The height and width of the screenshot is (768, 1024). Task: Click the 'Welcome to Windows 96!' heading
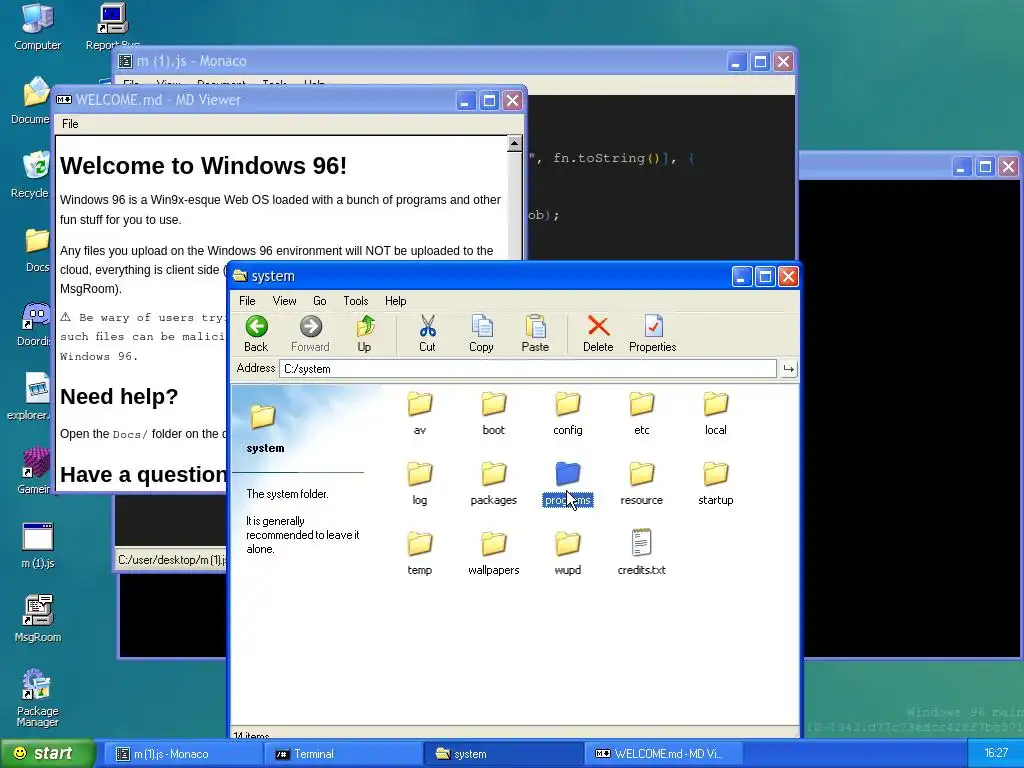203,165
